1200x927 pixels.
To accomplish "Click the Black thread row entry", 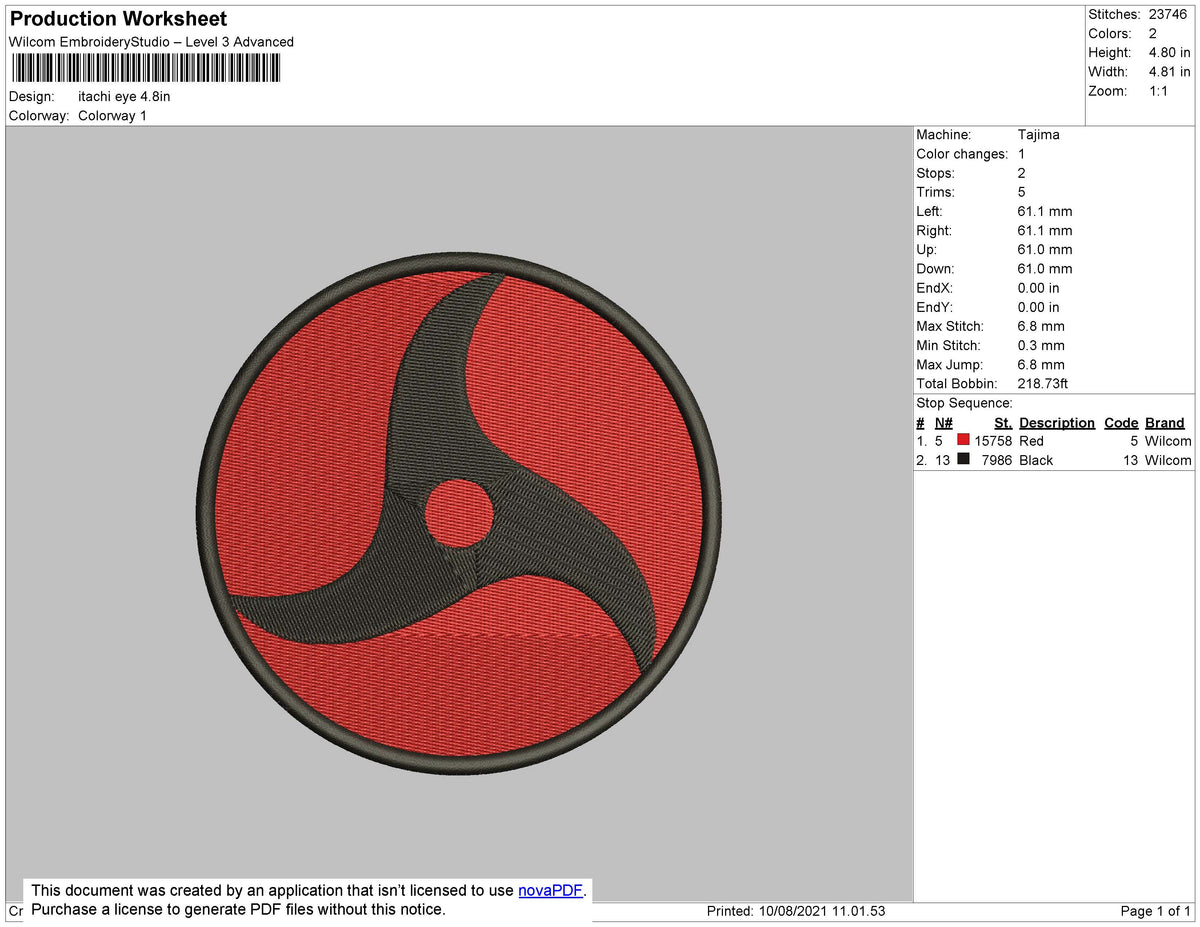I will 1035,460.
